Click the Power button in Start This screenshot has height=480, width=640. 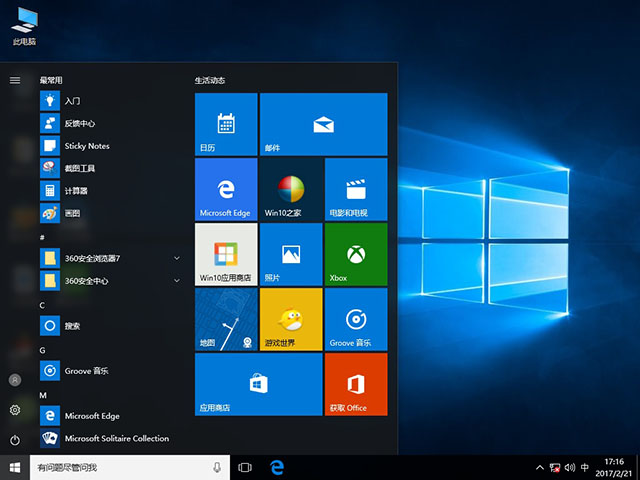click(15, 440)
